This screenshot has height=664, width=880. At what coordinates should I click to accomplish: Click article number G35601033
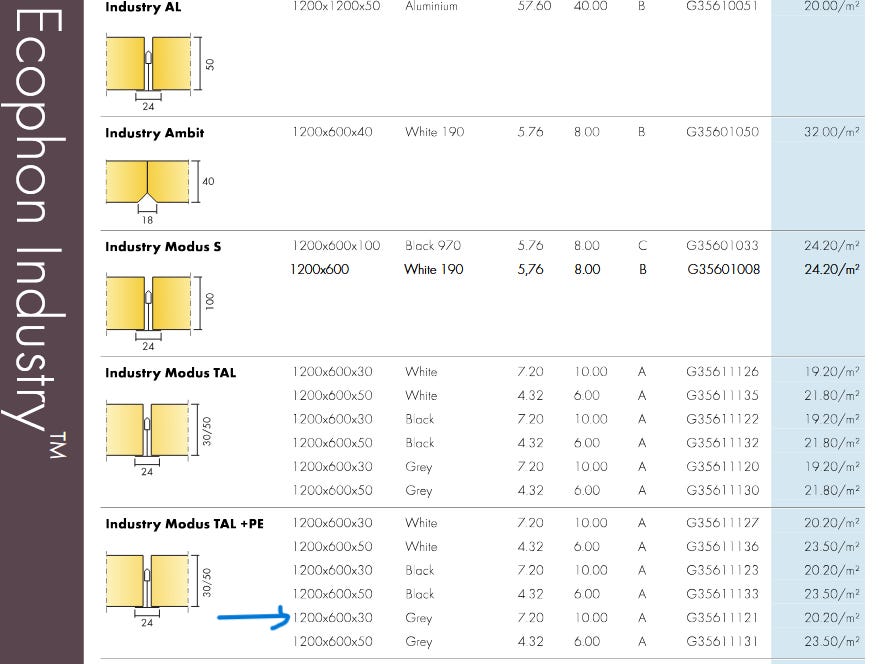(722, 246)
